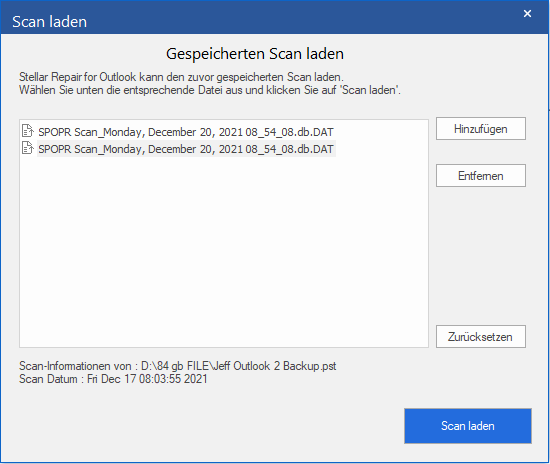Close the Scan laden dialog

527,14
